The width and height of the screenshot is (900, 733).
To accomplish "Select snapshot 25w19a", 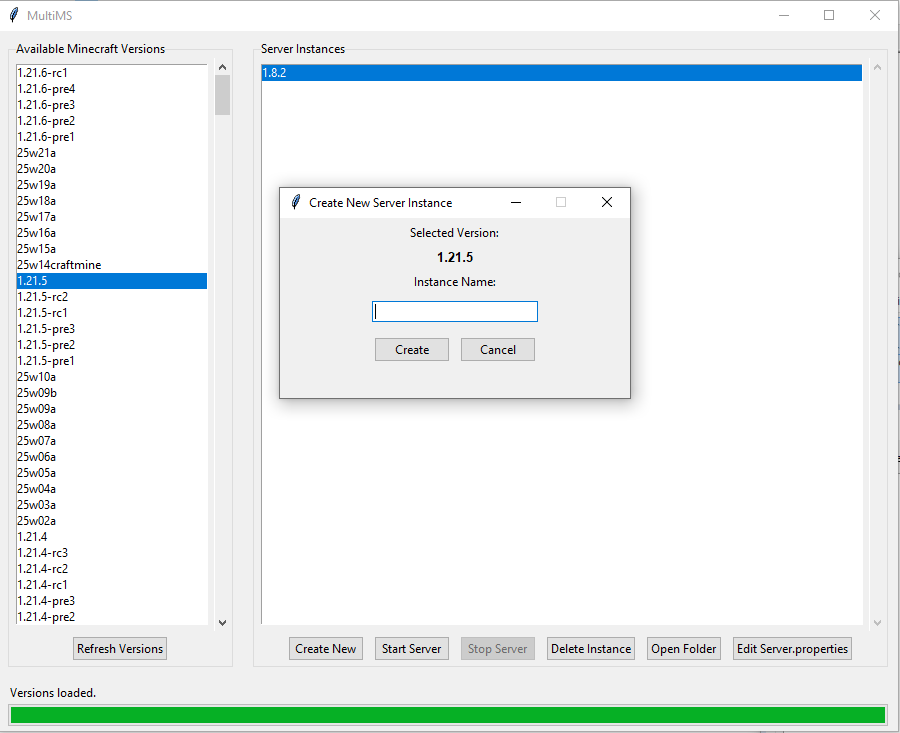I will tap(111, 185).
